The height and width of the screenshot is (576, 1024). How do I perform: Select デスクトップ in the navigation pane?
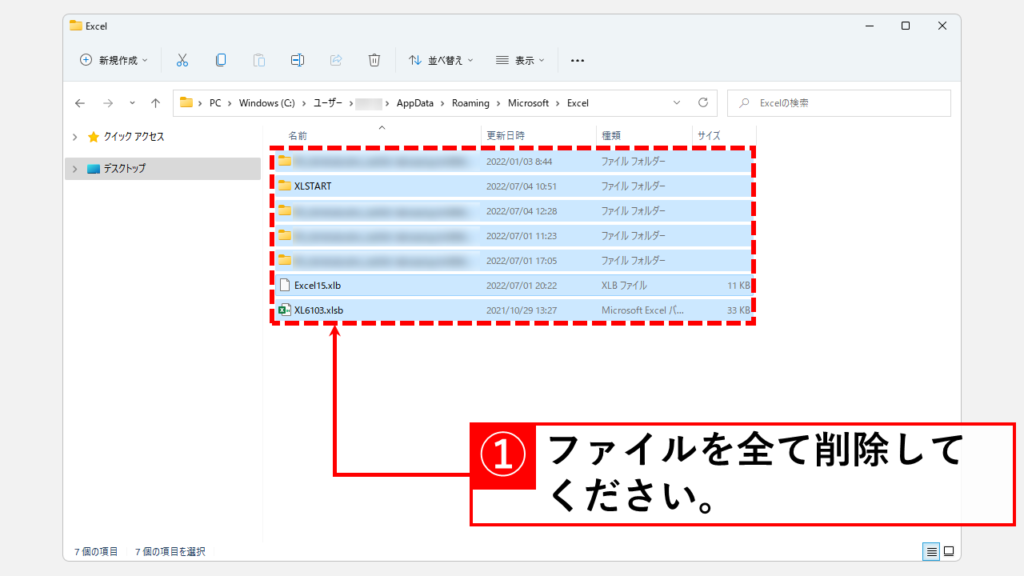(x=124, y=169)
